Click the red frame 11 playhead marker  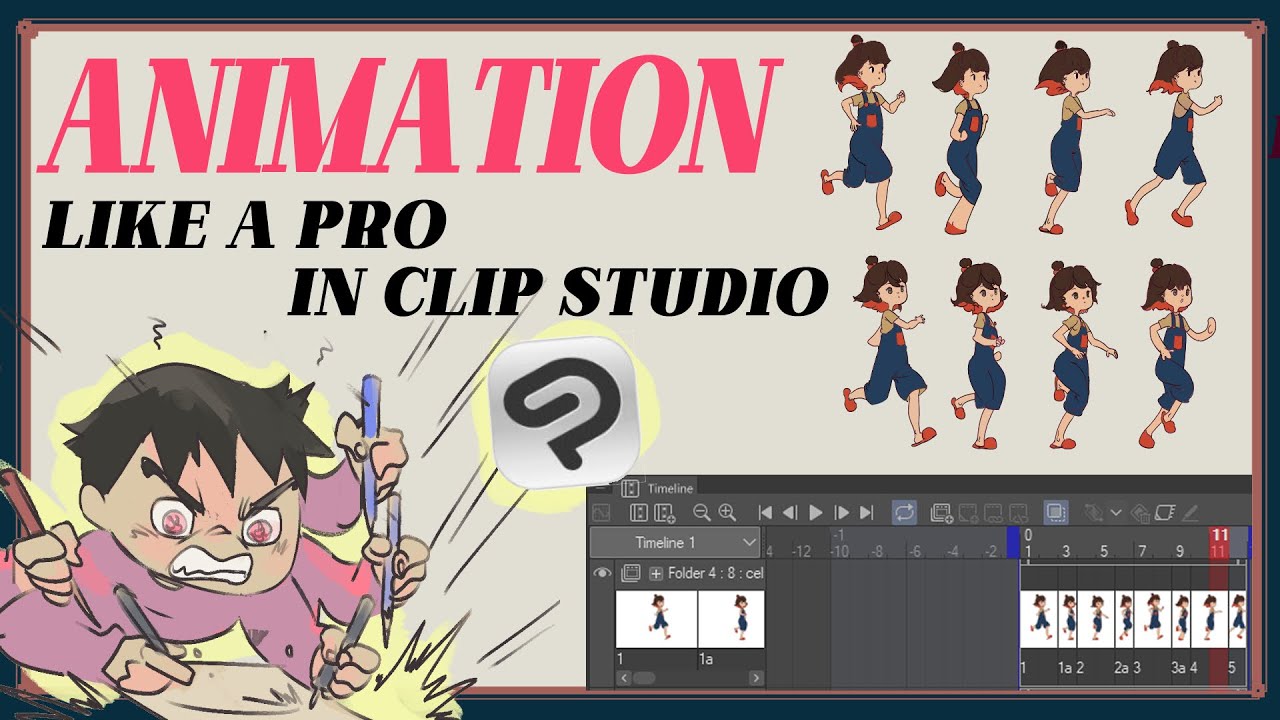pos(1219,543)
